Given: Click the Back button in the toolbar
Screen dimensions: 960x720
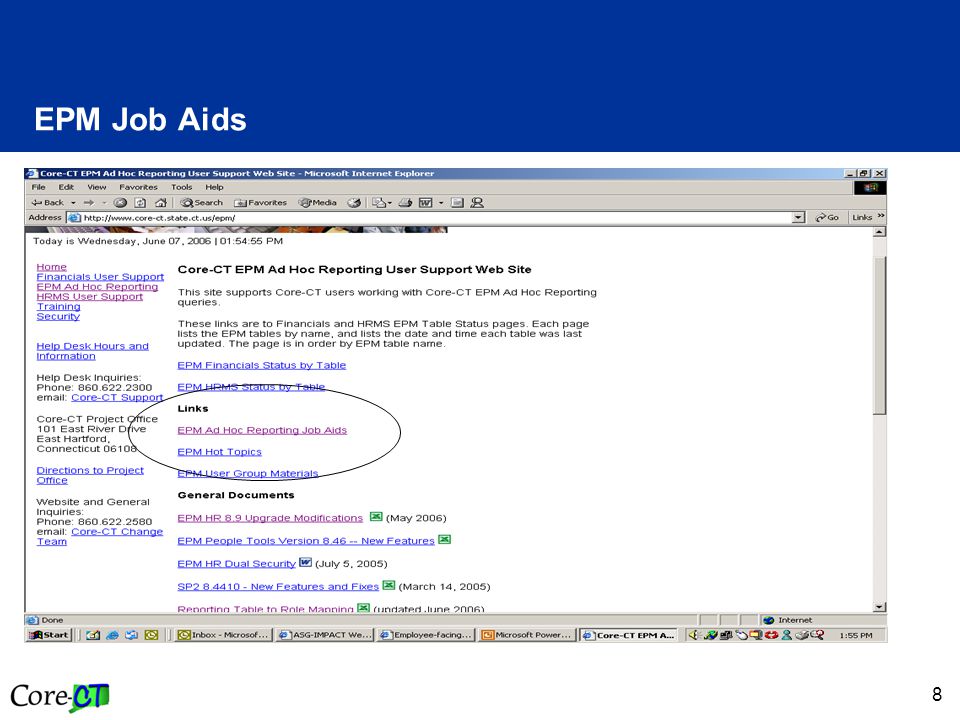Looking at the screenshot, I should 48,203.
